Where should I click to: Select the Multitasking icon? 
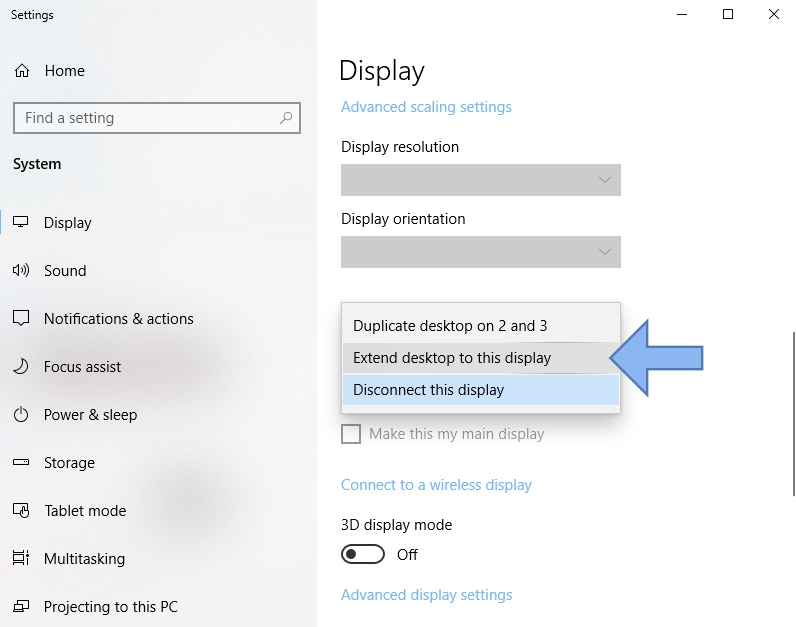(x=21, y=558)
